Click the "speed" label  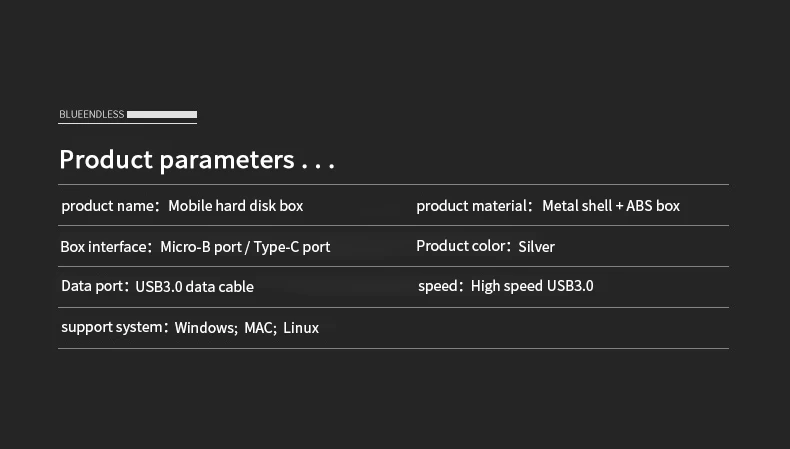point(439,286)
